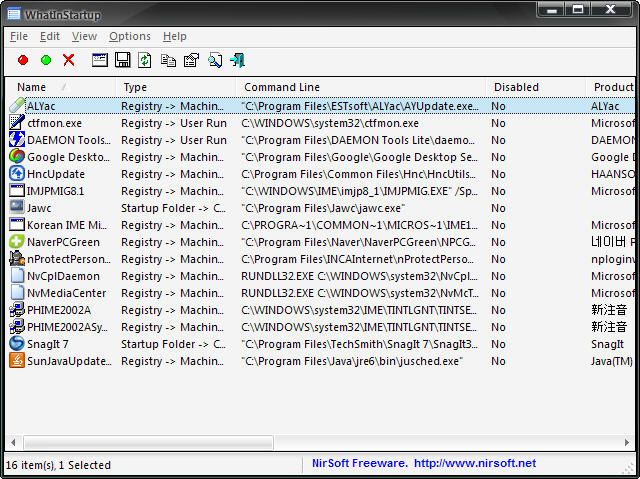640x479 pixels.
Task: Select the HncUpdate name text
Action: 56,174
